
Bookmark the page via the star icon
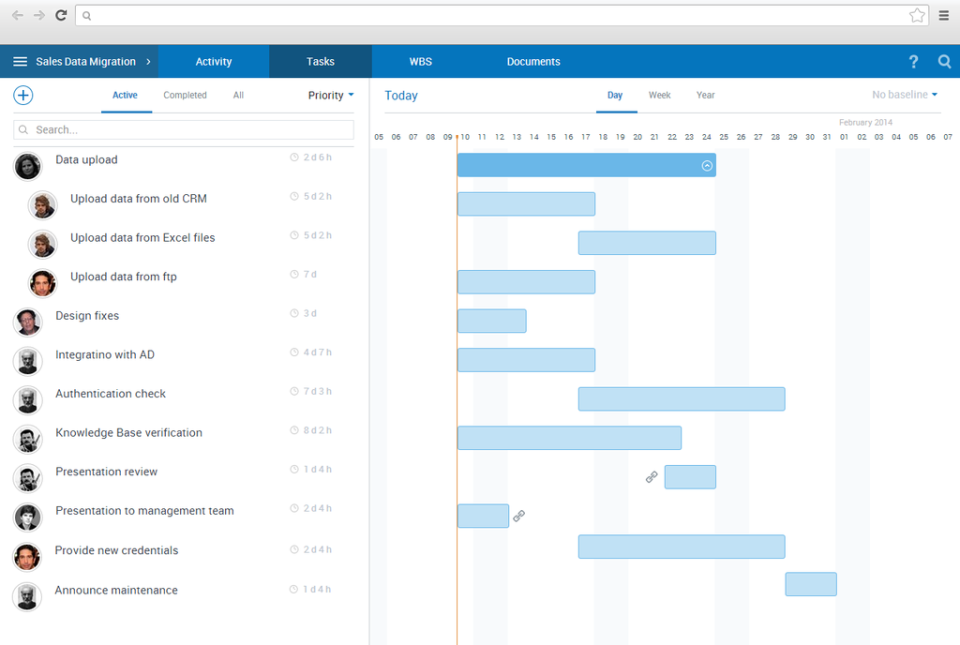pyautogui.click(x=917, y=15)
